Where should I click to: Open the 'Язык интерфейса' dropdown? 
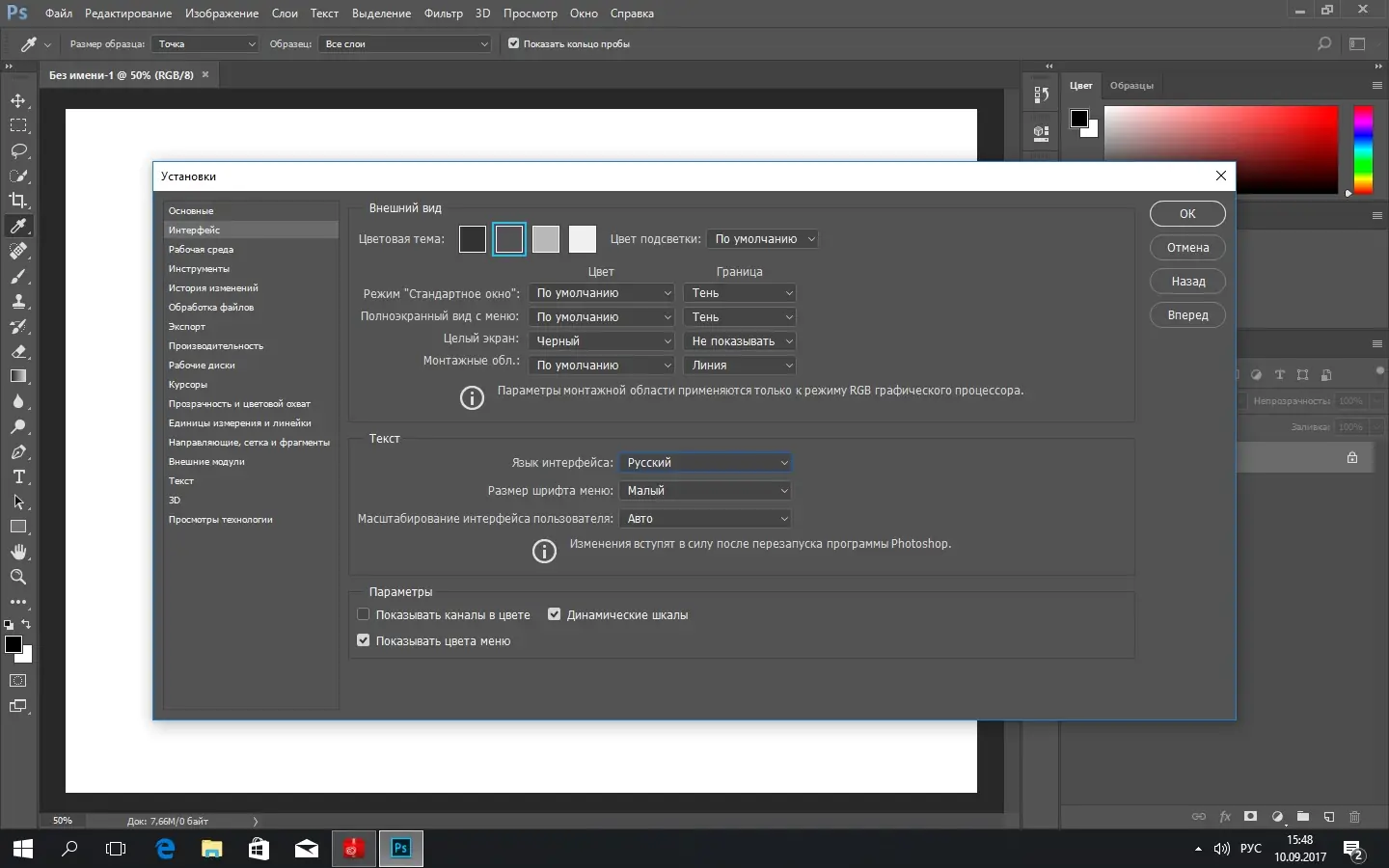(x=705, y=463)
